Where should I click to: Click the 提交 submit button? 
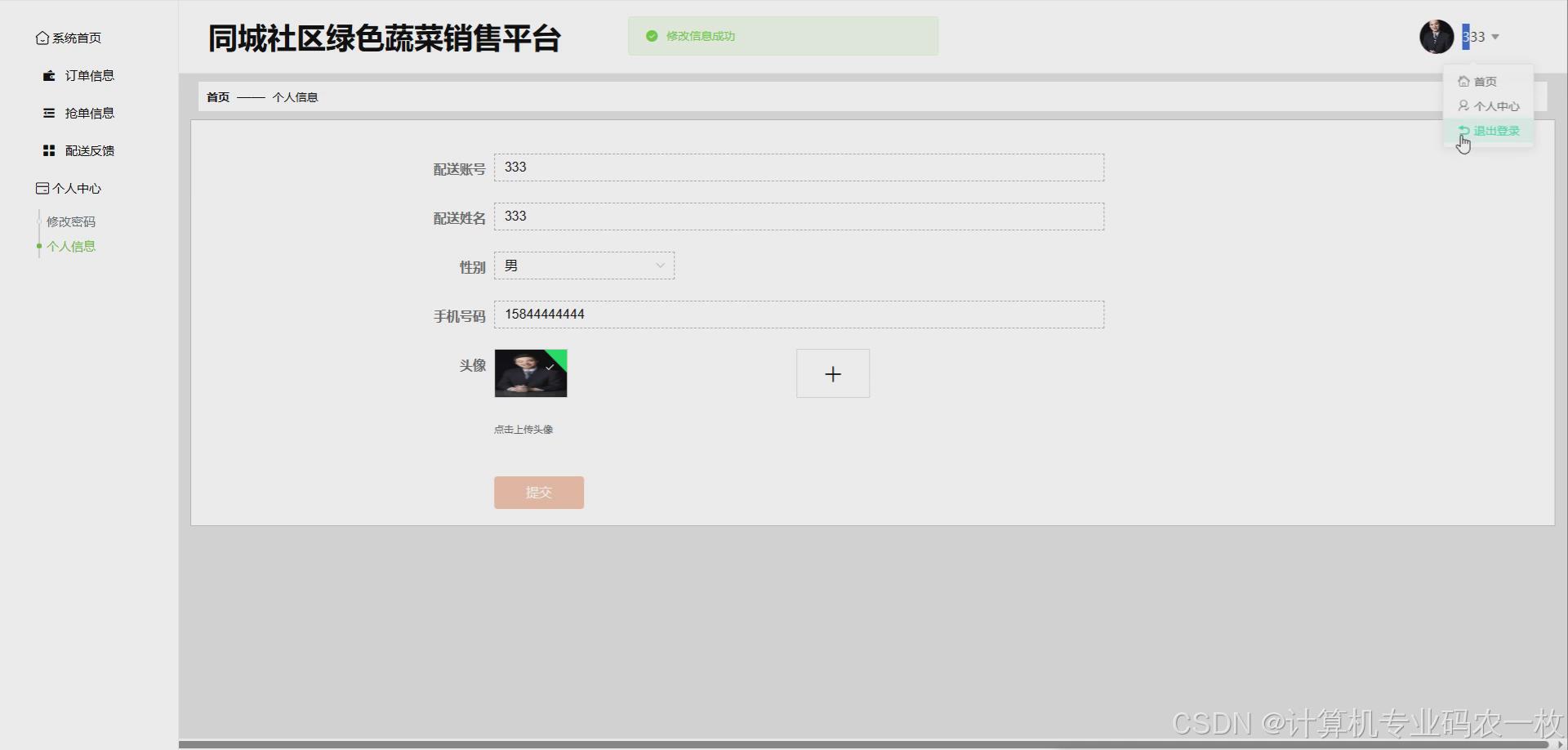(x=538, y=492)
